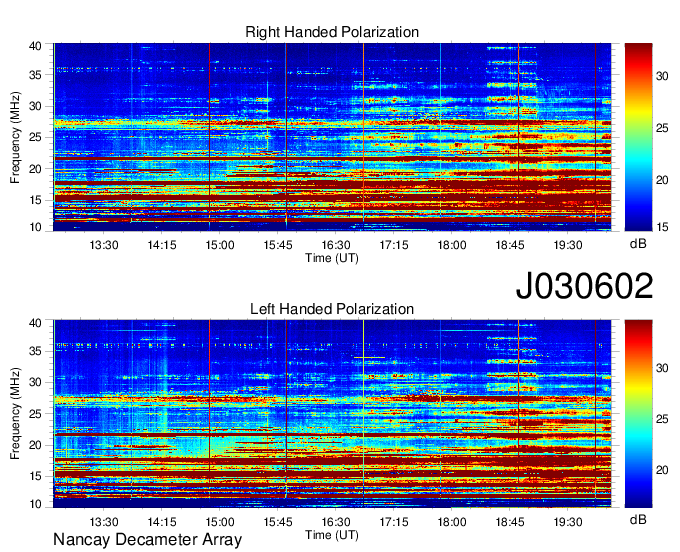Click 15:00 tick on Left Handed time axis
Viewport: 680px width, 552px height.
[220, 522]
